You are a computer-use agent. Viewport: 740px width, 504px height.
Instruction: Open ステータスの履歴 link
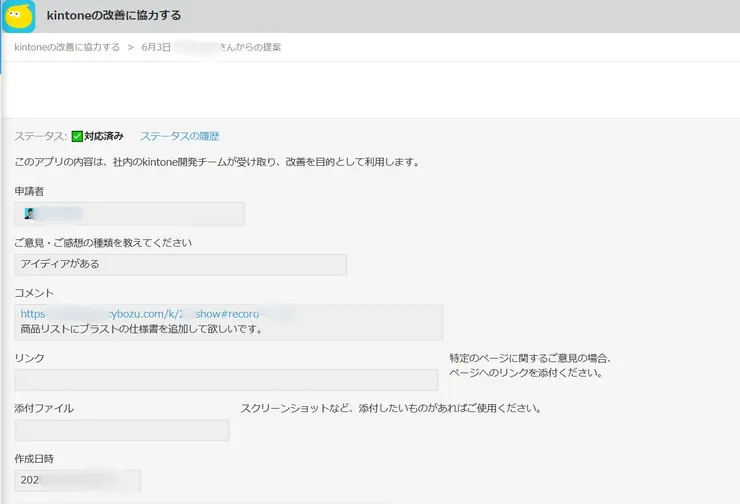[x=179, y=136]
